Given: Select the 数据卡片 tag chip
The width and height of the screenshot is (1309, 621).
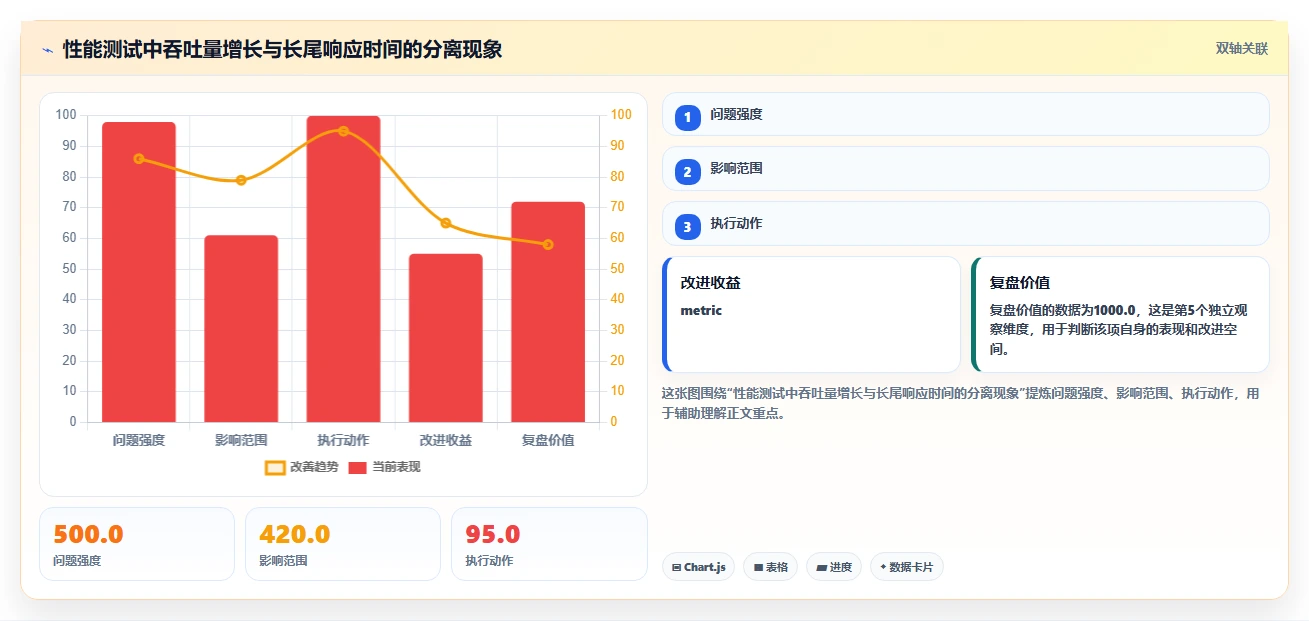Looking at the screenshot, I should tap(907, 567).
